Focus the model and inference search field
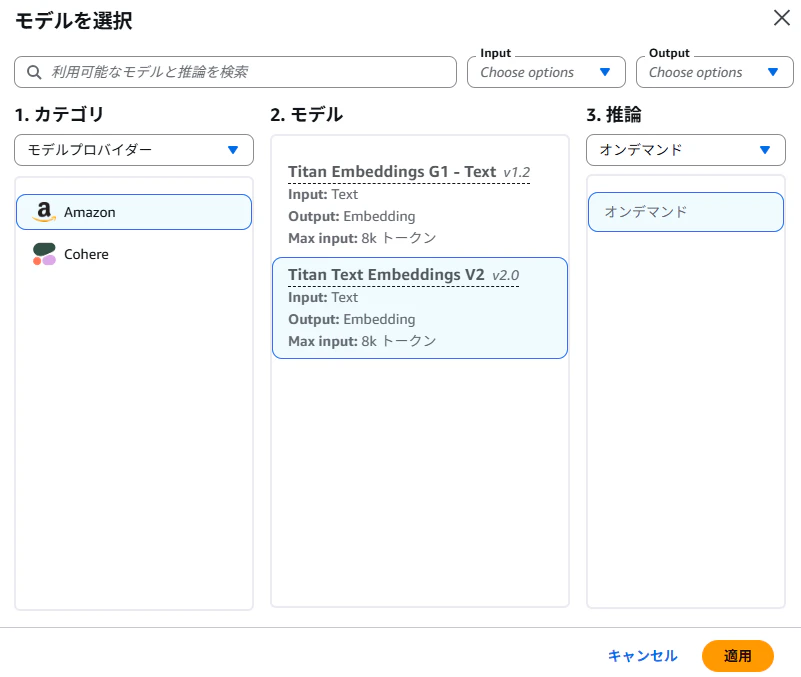801x677 pixels. [235, 72]
